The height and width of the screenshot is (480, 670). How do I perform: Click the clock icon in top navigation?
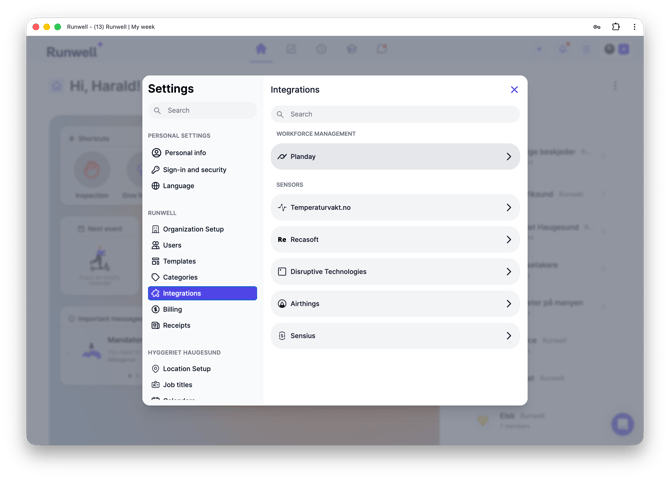click(x=321, y=49)
